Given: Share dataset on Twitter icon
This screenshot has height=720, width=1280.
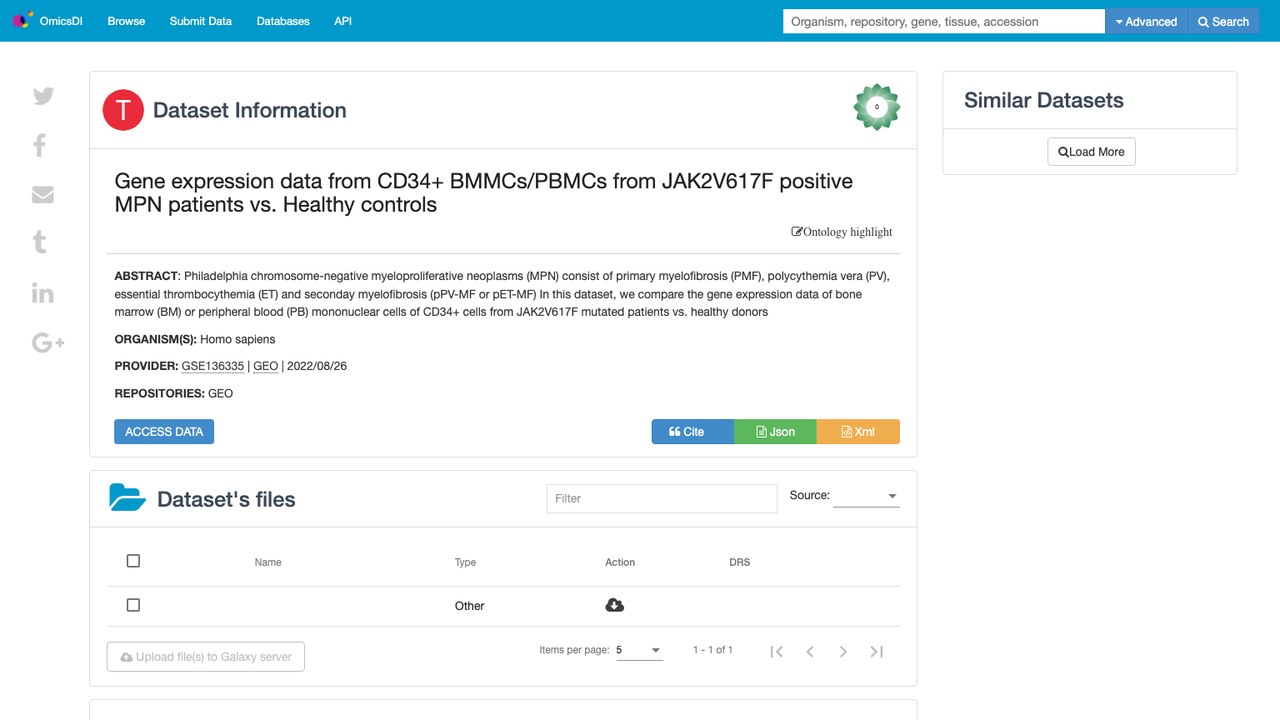Looking at the screenshot, I should [43, 96].
